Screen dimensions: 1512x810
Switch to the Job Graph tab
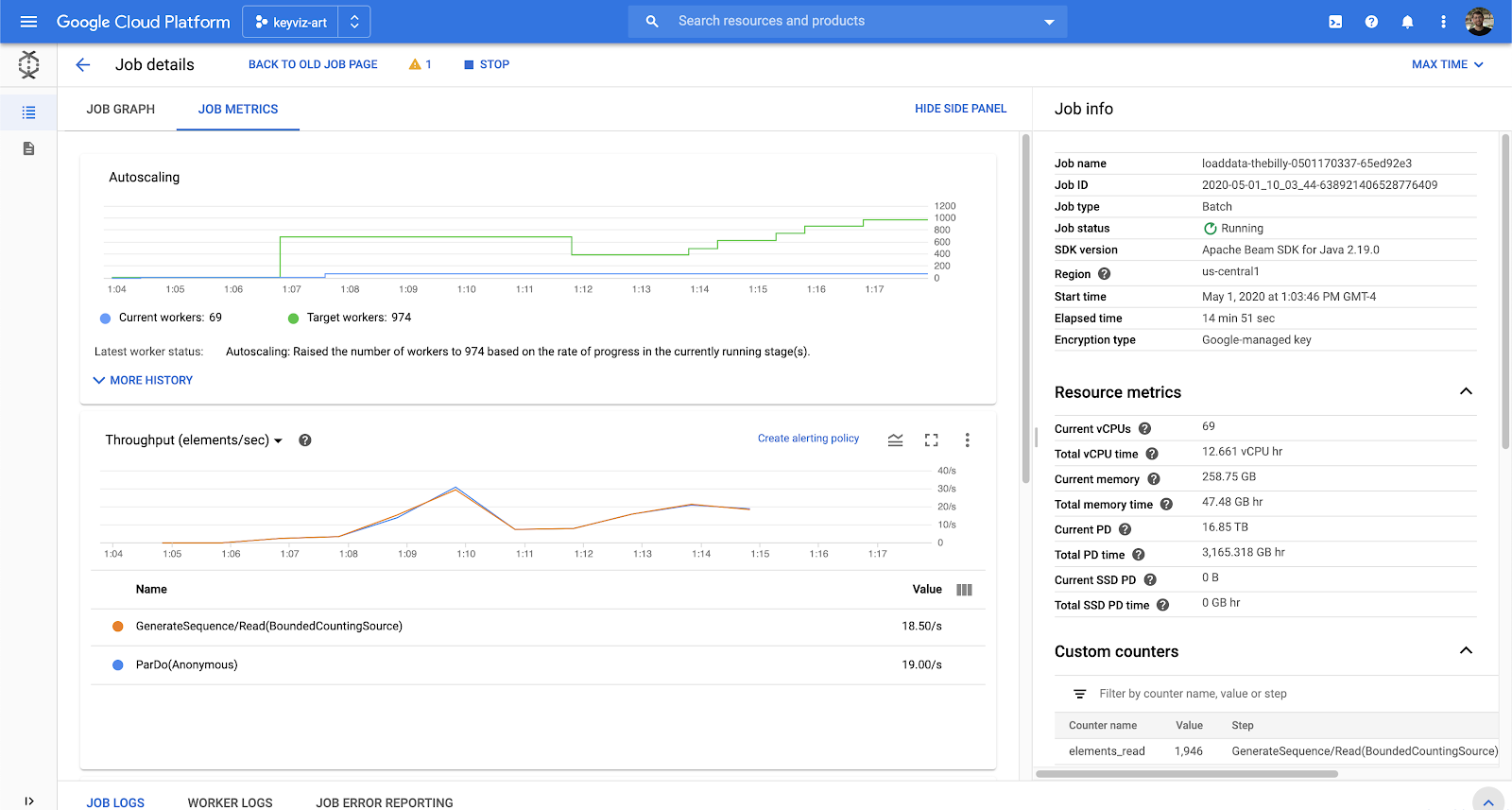[120, 110]
